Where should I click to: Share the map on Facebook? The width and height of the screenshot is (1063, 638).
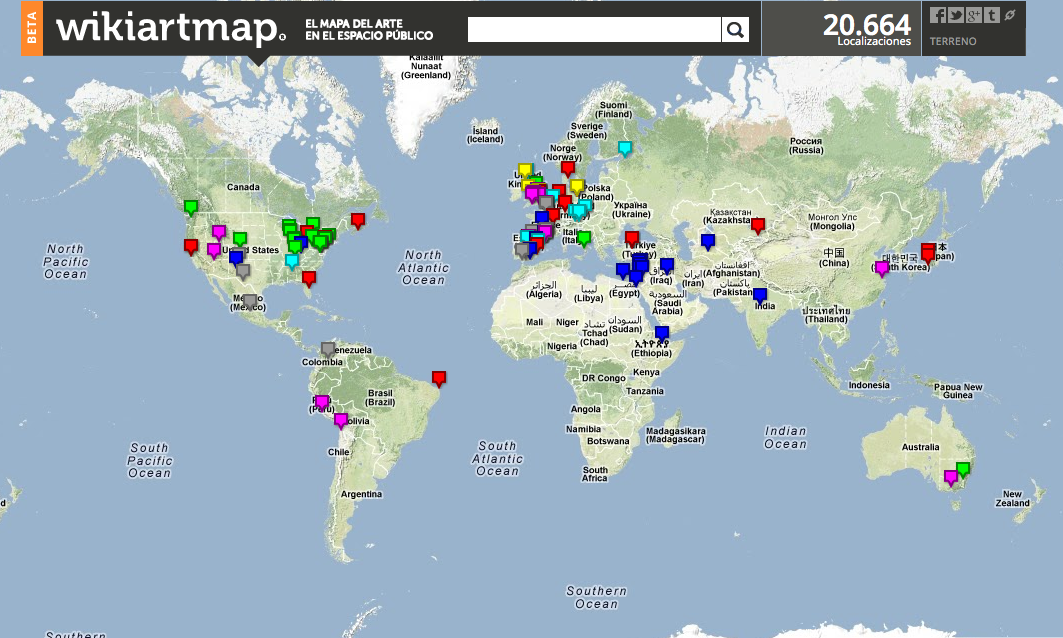tap(939, 14)
